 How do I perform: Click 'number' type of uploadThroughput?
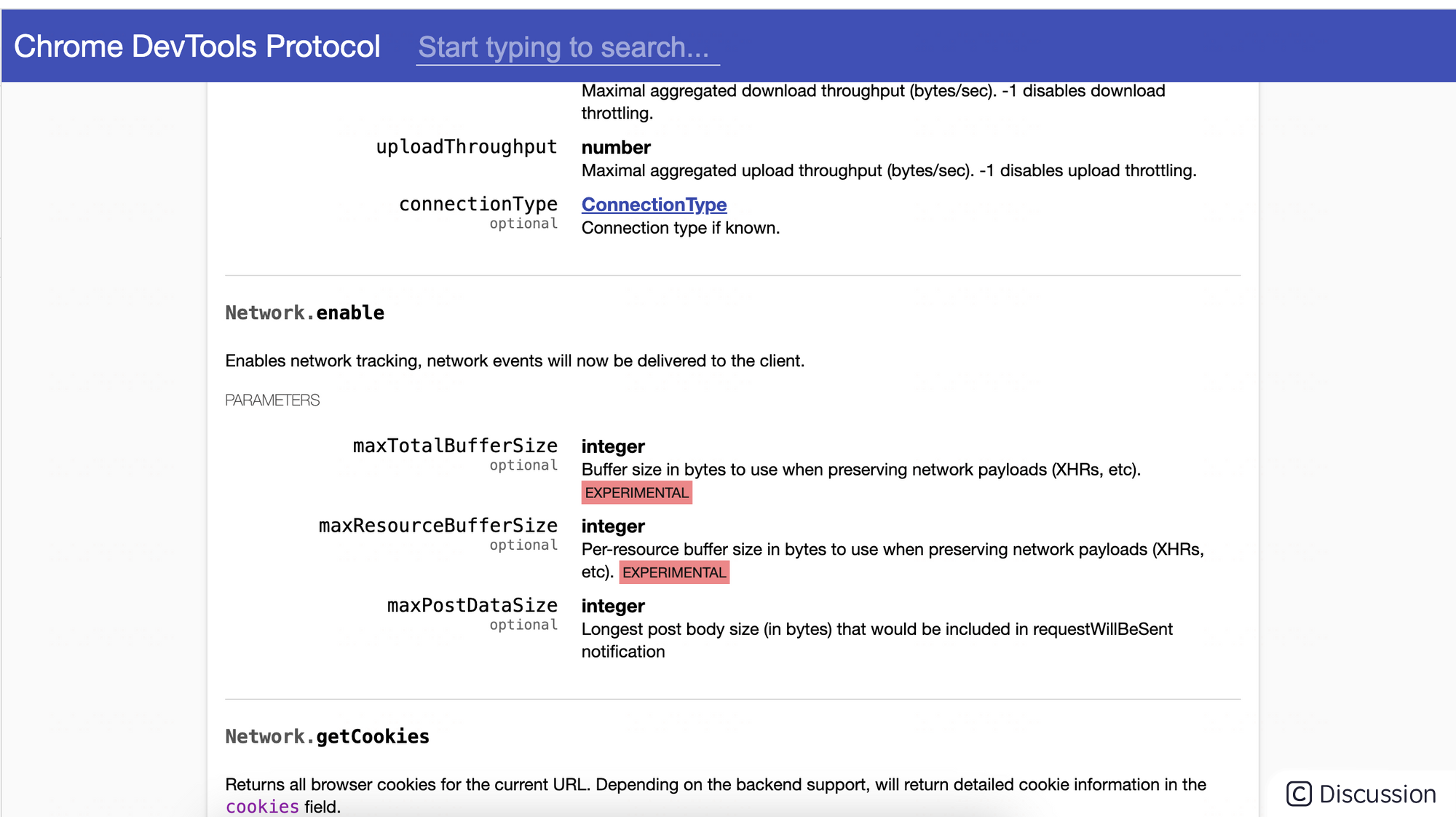[616, 148]
